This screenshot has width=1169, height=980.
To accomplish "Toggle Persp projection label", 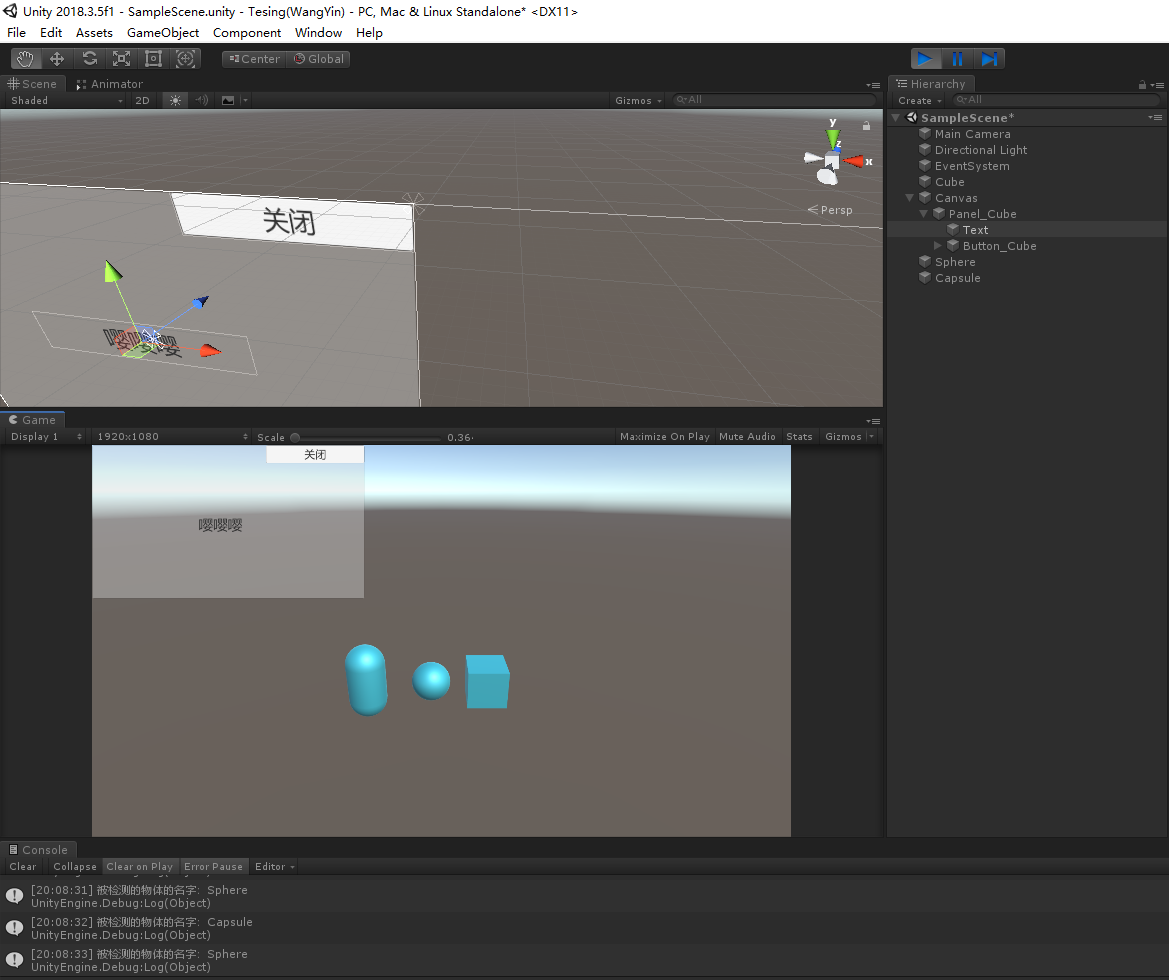I will point(830,210).
